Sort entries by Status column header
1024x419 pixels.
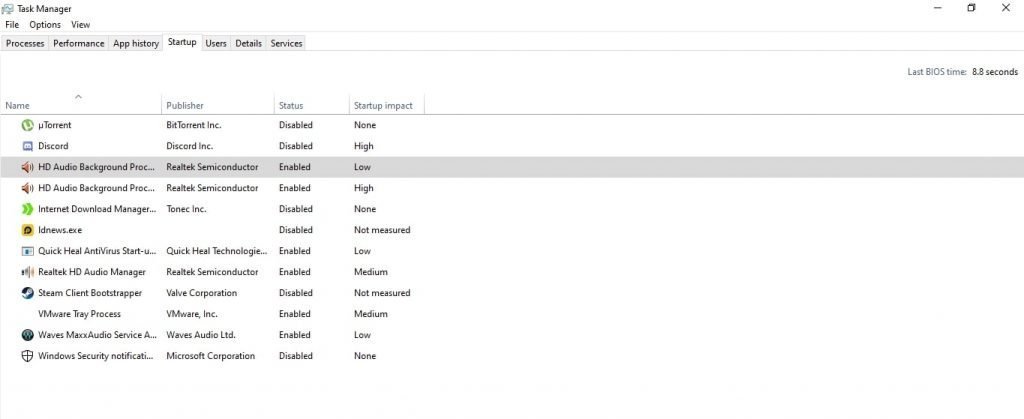point(291,105)
